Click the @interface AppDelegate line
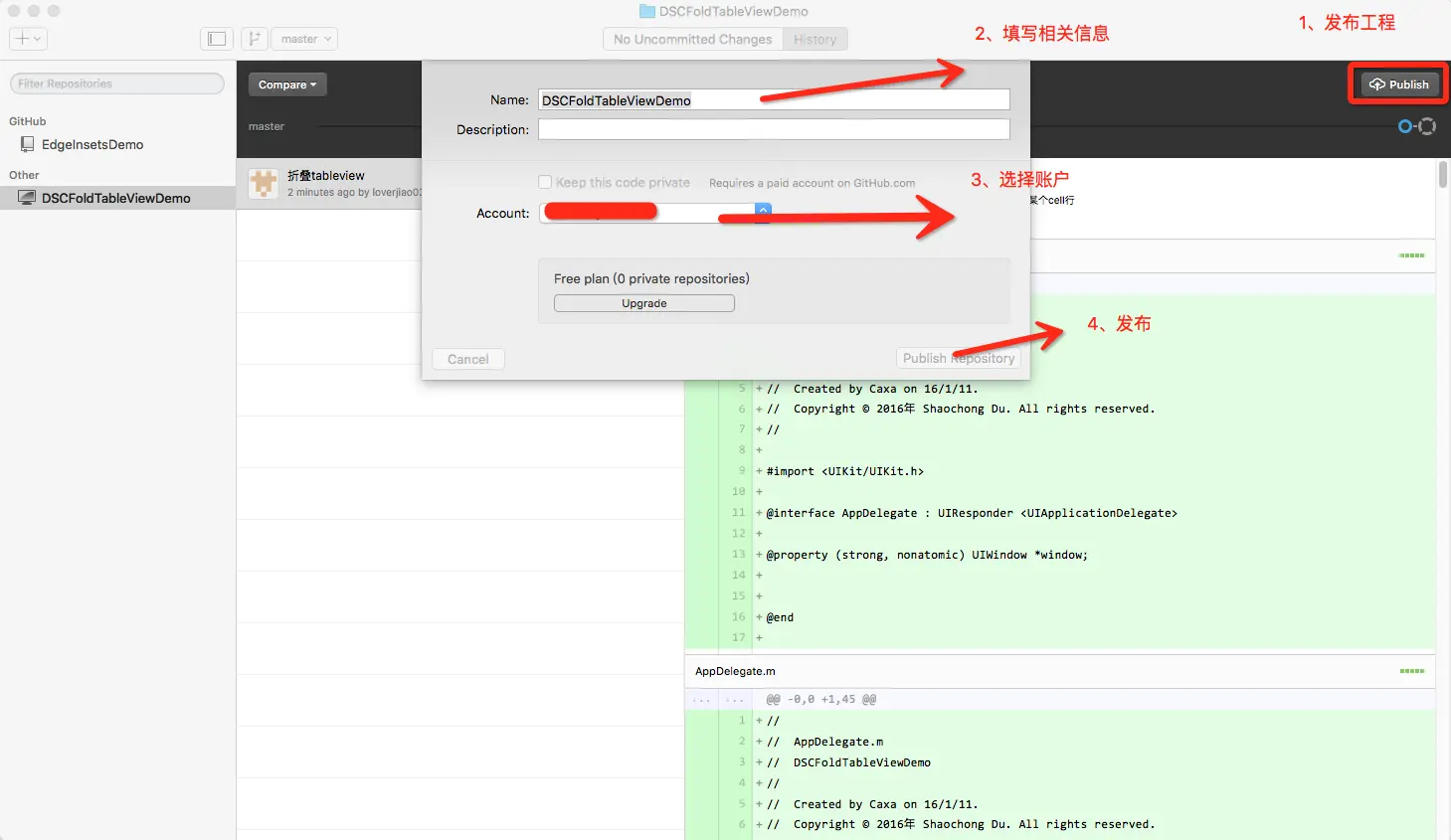The image size is (1451, 840). tap(972, 513)
